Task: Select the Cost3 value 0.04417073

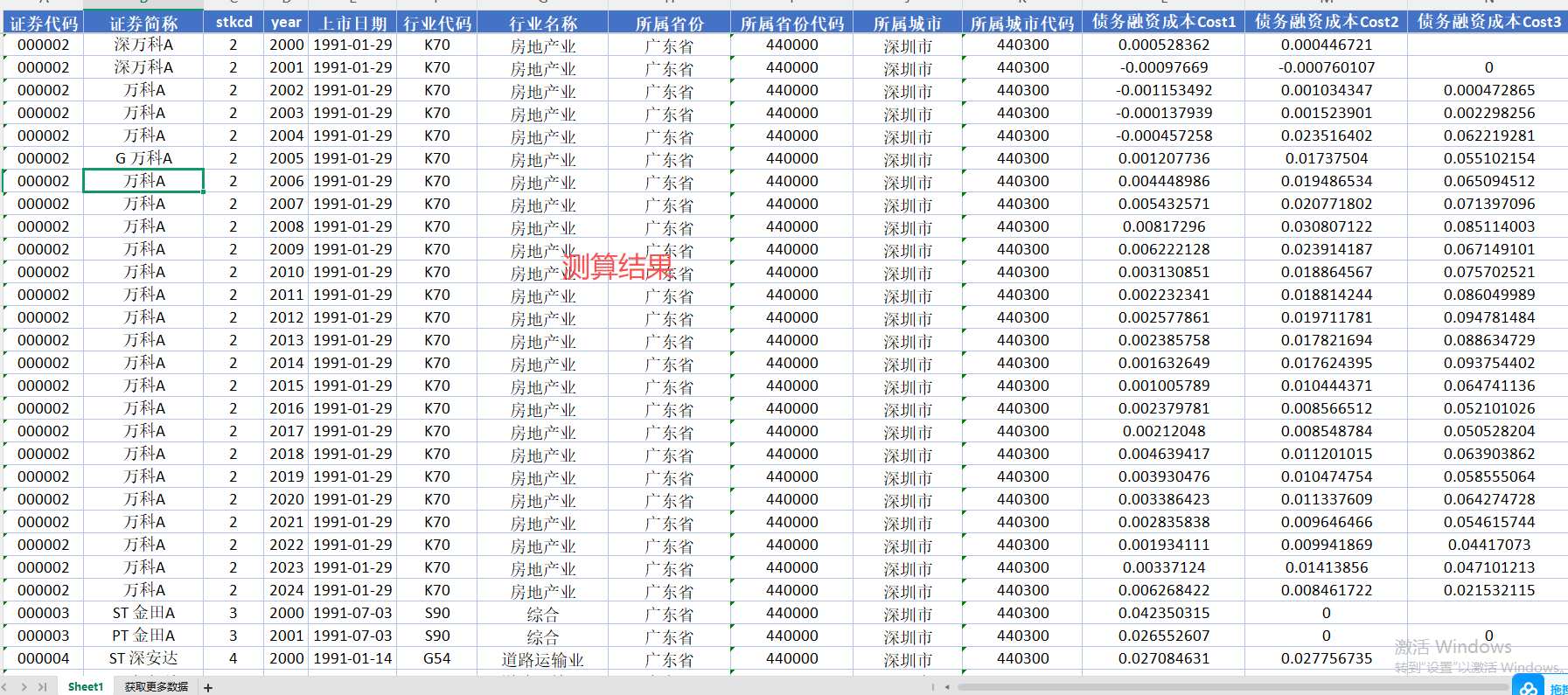Action: [x=1488, y=545]
